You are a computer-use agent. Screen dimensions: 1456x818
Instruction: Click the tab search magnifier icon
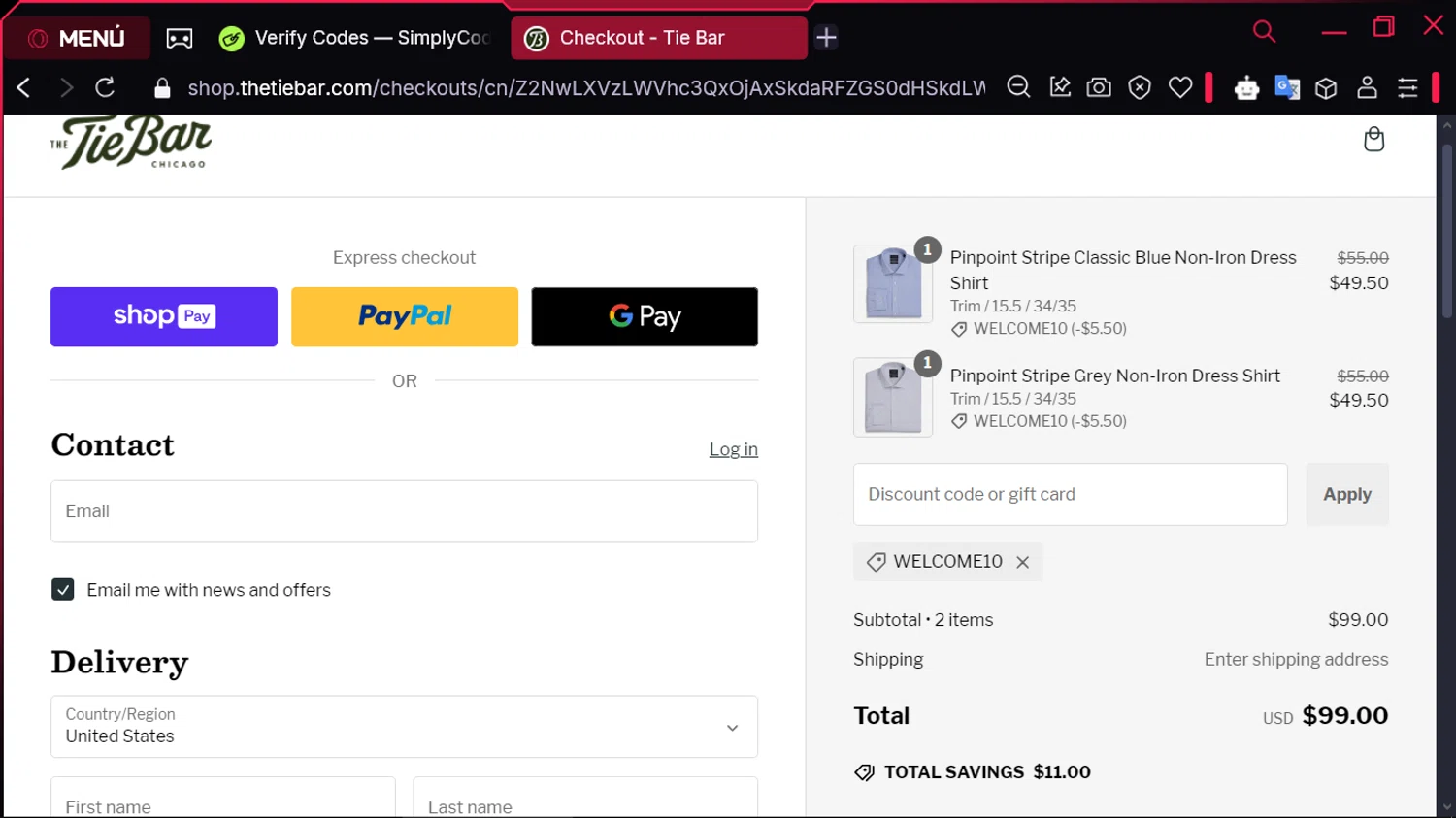click(1264, 31)
